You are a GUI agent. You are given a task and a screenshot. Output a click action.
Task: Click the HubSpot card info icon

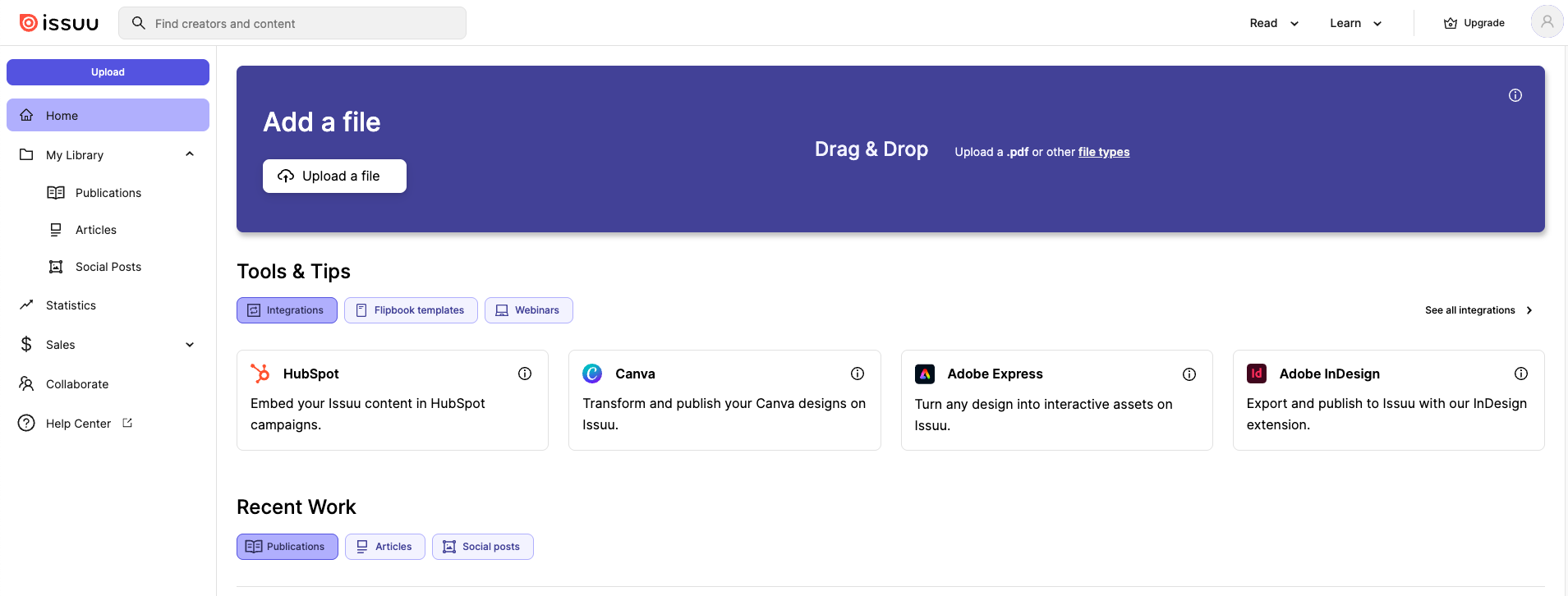click(x=525, y=374)
